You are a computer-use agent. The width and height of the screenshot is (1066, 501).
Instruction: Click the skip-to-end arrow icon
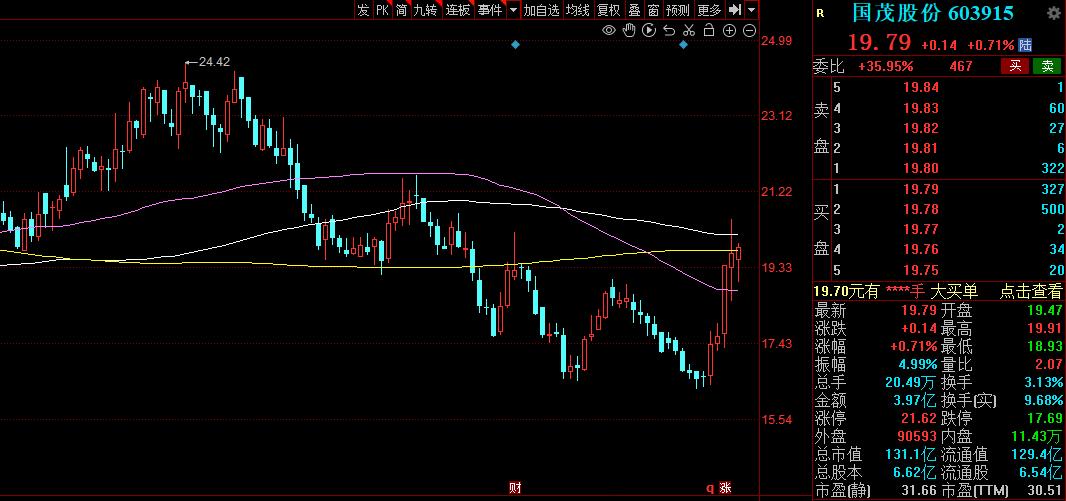coord(734,10)
